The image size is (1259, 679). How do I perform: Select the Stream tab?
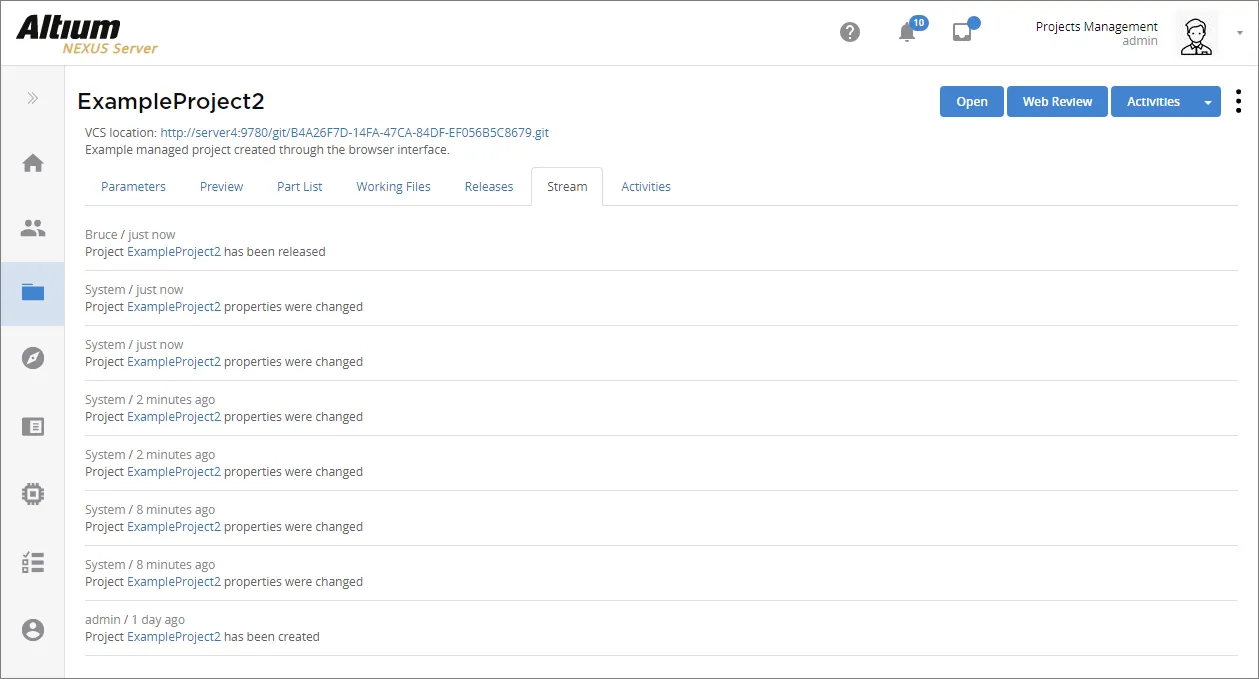tap(567, 187)
